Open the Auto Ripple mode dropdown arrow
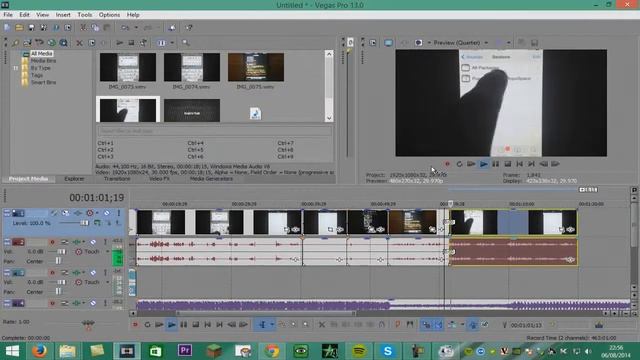Viewport: 640px width, 360px height. coord(462,325)
